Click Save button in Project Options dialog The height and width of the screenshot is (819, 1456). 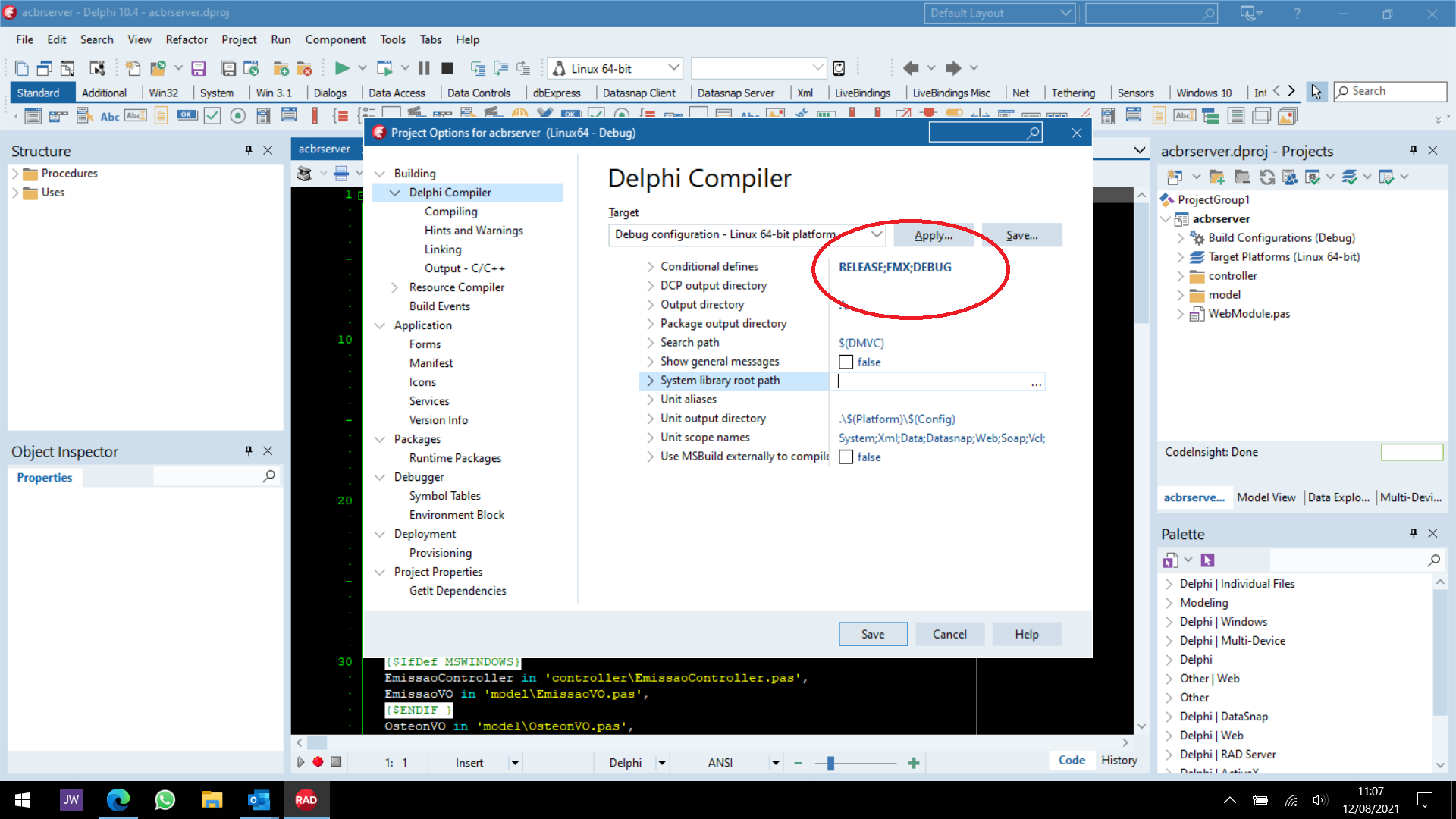click(x=873, y=634)
